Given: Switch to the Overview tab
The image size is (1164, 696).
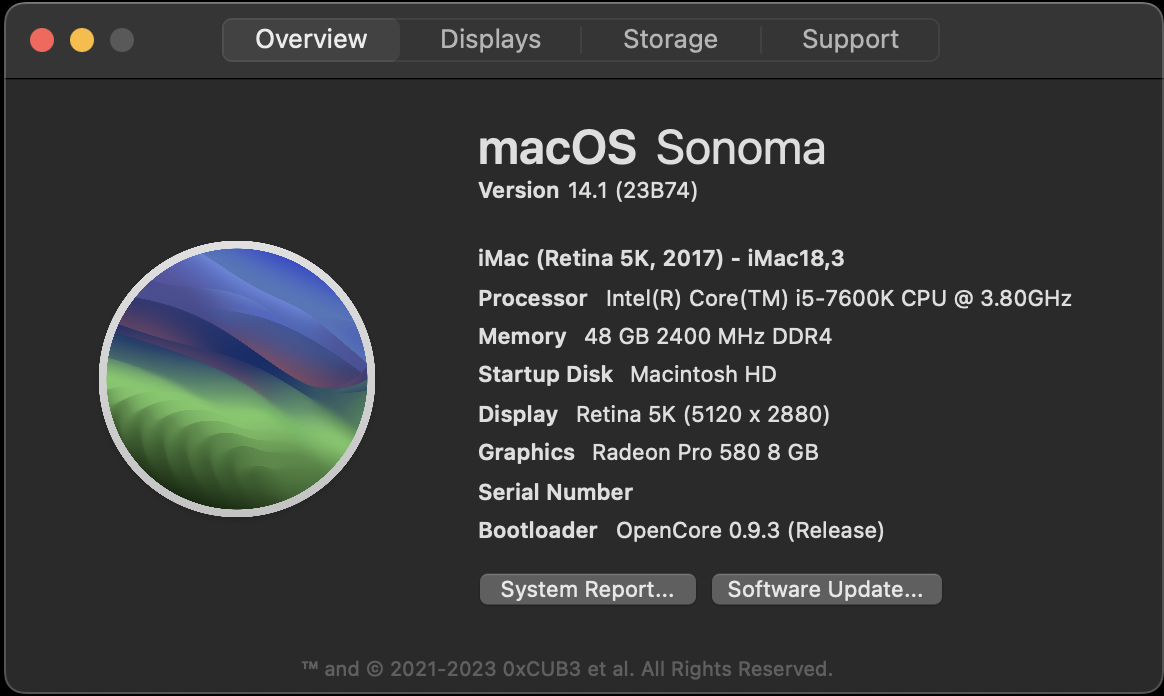Looking at the screenshot, I should (311, 39).
